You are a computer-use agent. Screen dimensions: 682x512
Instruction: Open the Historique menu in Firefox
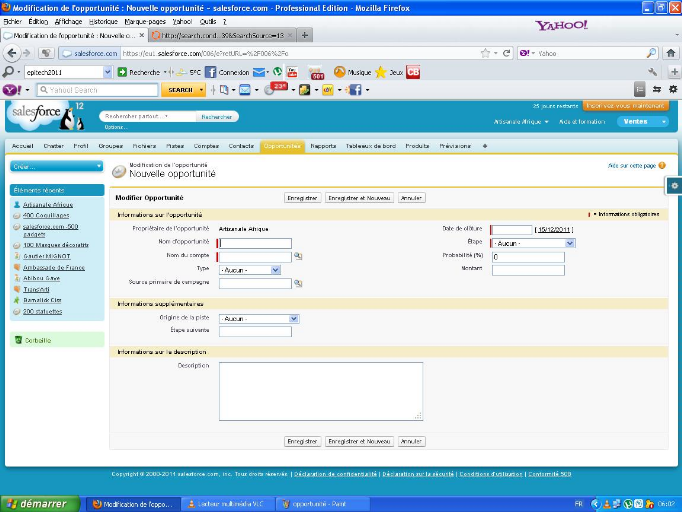click(103, 21)
